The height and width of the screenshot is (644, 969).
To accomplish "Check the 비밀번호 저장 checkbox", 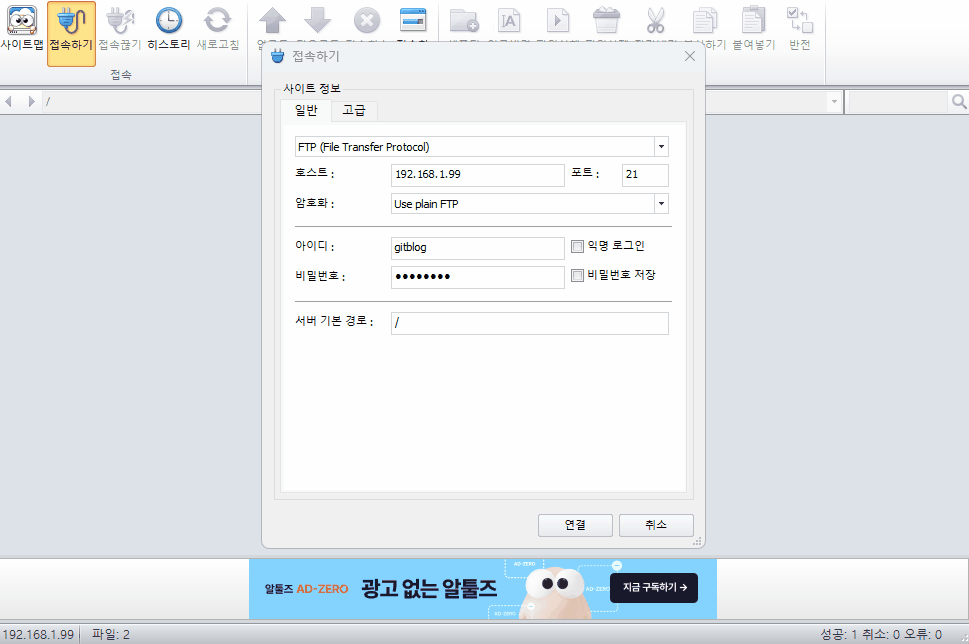I will pos(577,276).
